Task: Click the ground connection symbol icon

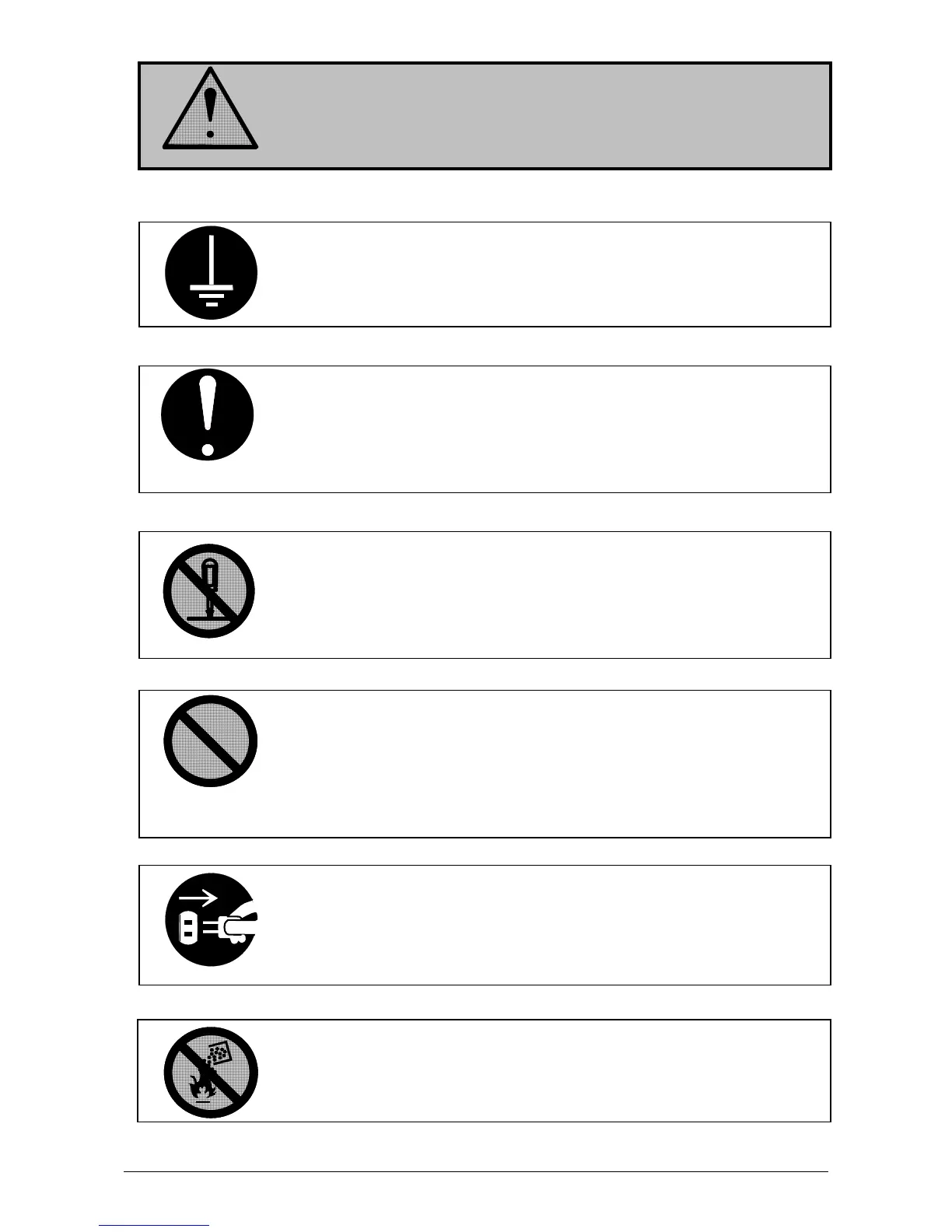Action: click(211, 273)
